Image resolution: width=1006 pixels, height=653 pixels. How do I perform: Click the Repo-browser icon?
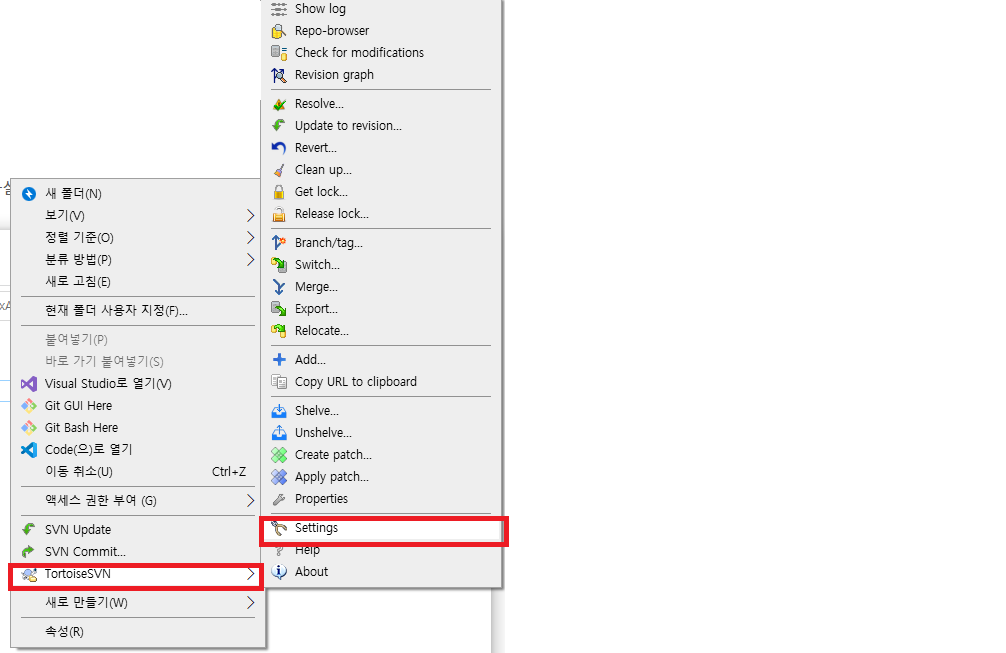click(x=278, y=31)
